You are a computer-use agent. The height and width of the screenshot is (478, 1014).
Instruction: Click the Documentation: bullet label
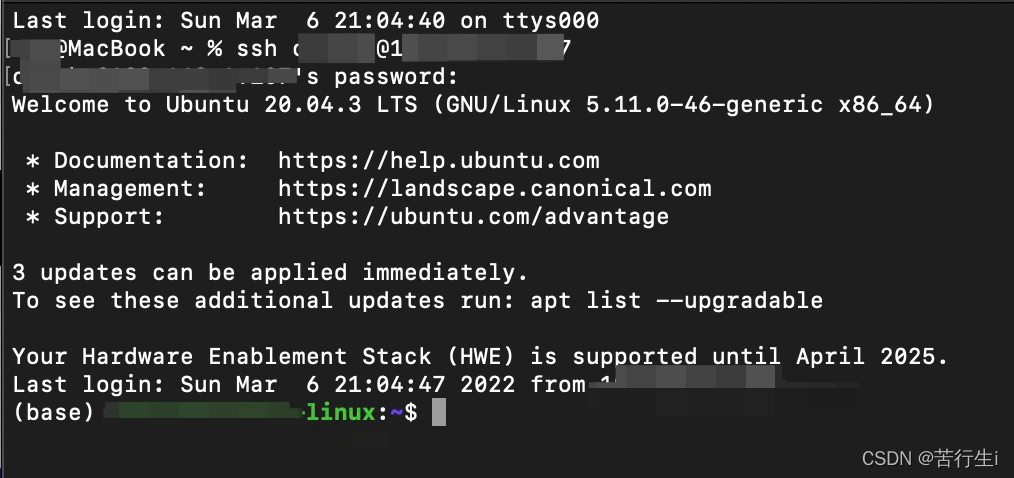[151, 160]
